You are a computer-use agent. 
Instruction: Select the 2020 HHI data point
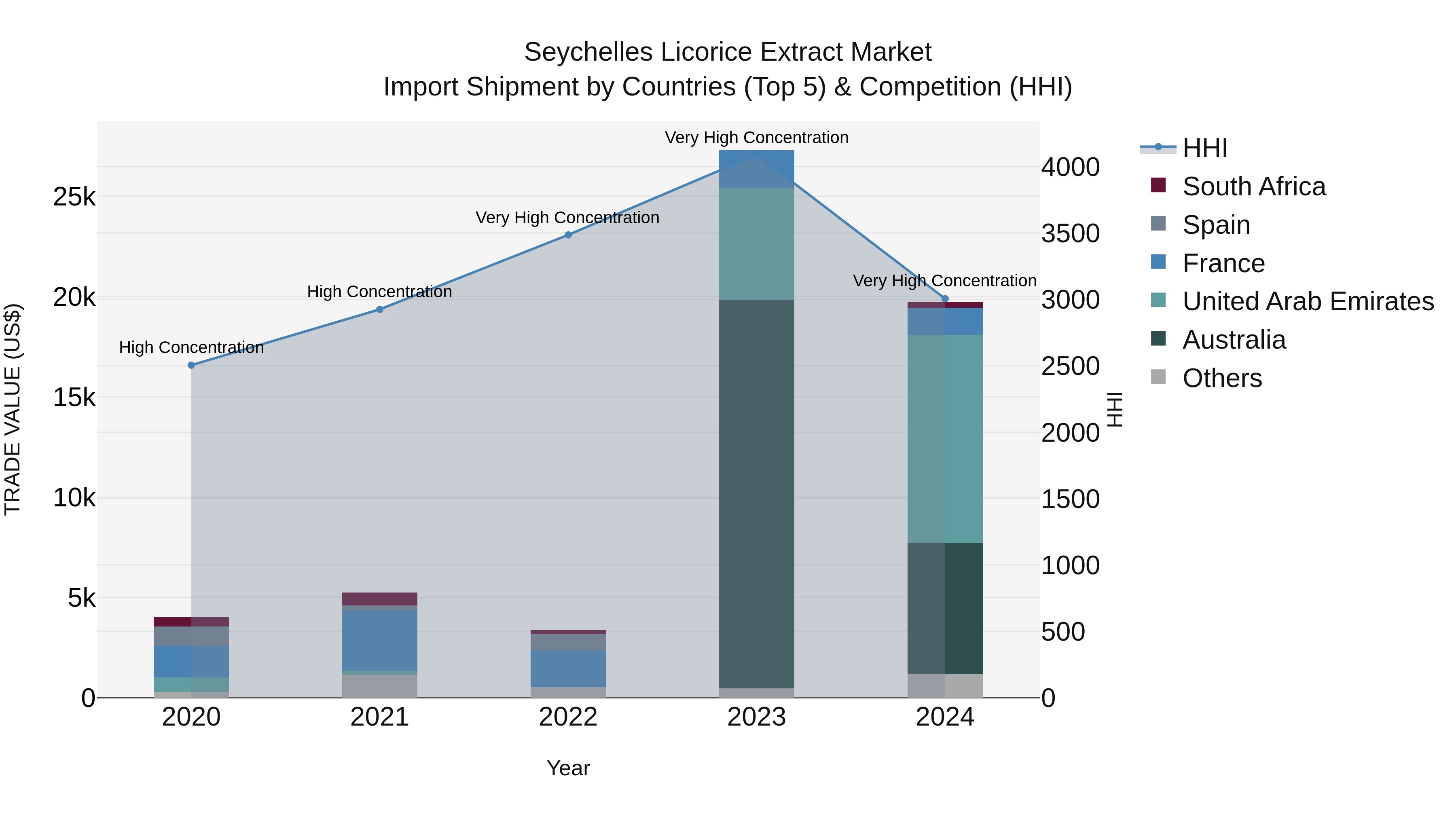pos(191,366)
